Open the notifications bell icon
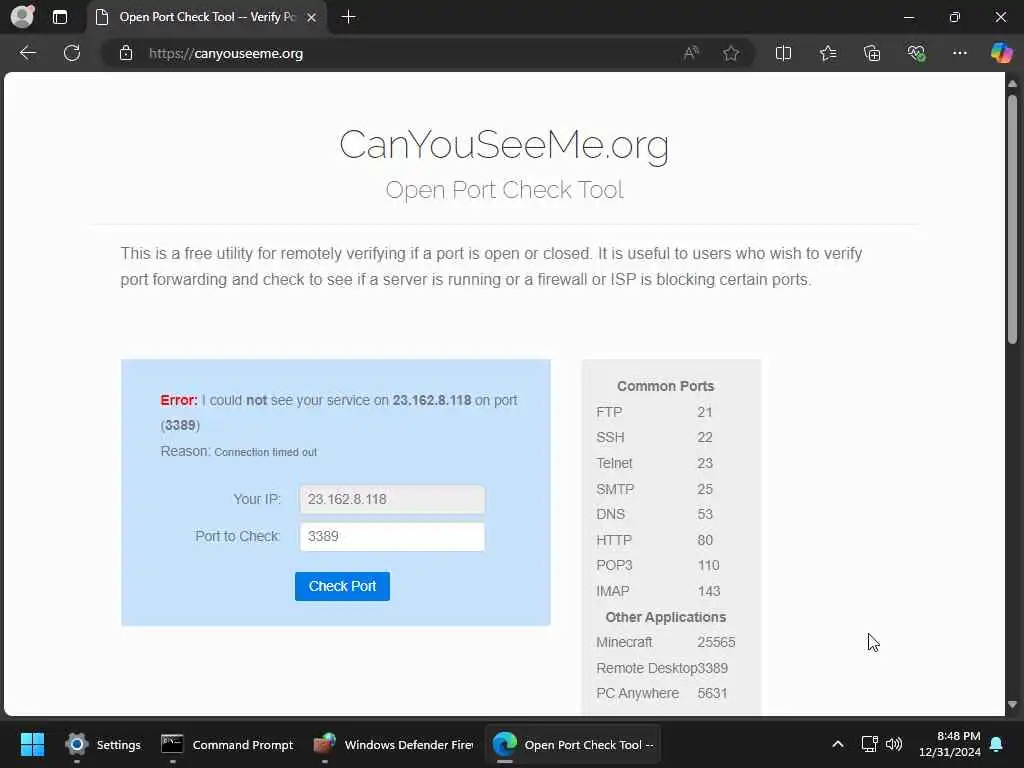 [997, 744]
